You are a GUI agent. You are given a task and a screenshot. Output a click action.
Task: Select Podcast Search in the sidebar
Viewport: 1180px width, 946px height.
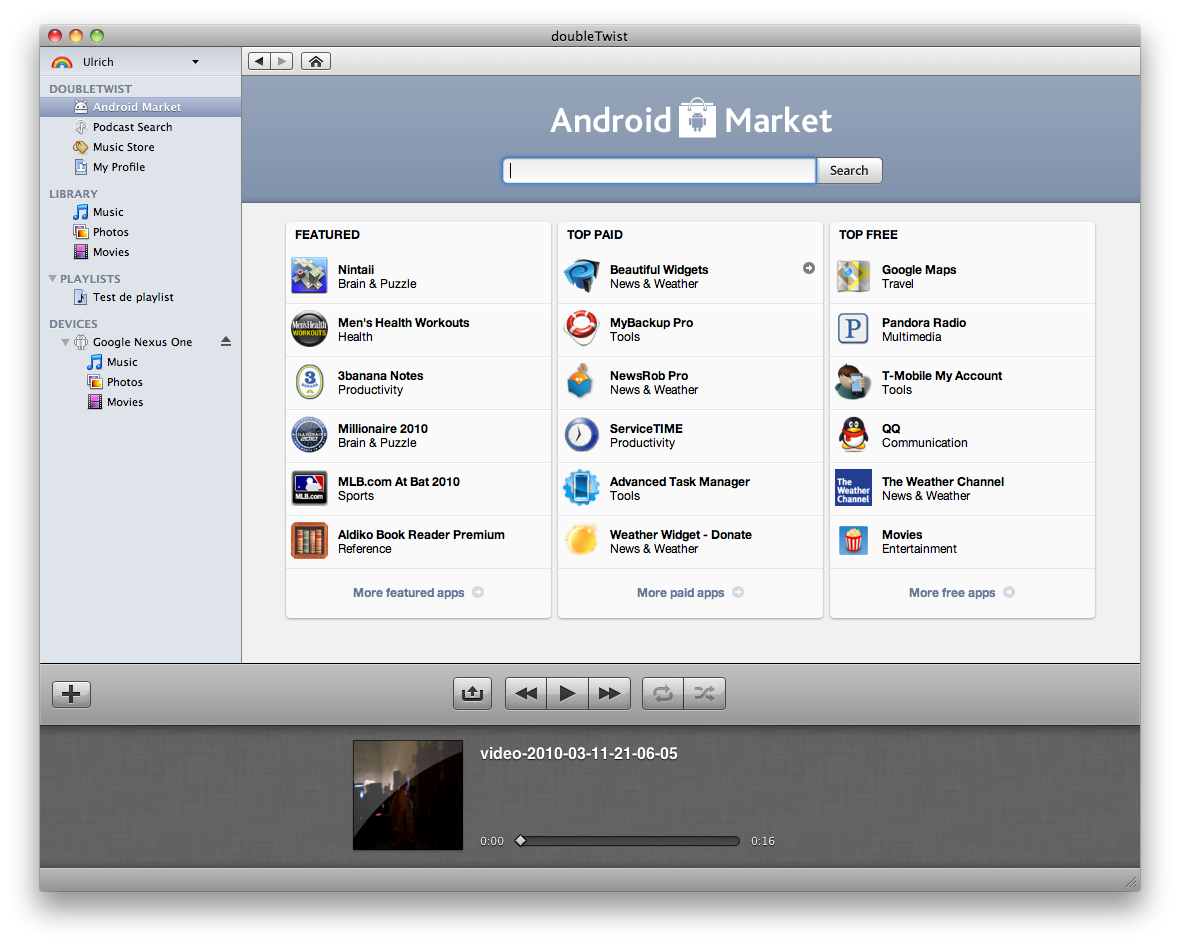tap(132, 127)
